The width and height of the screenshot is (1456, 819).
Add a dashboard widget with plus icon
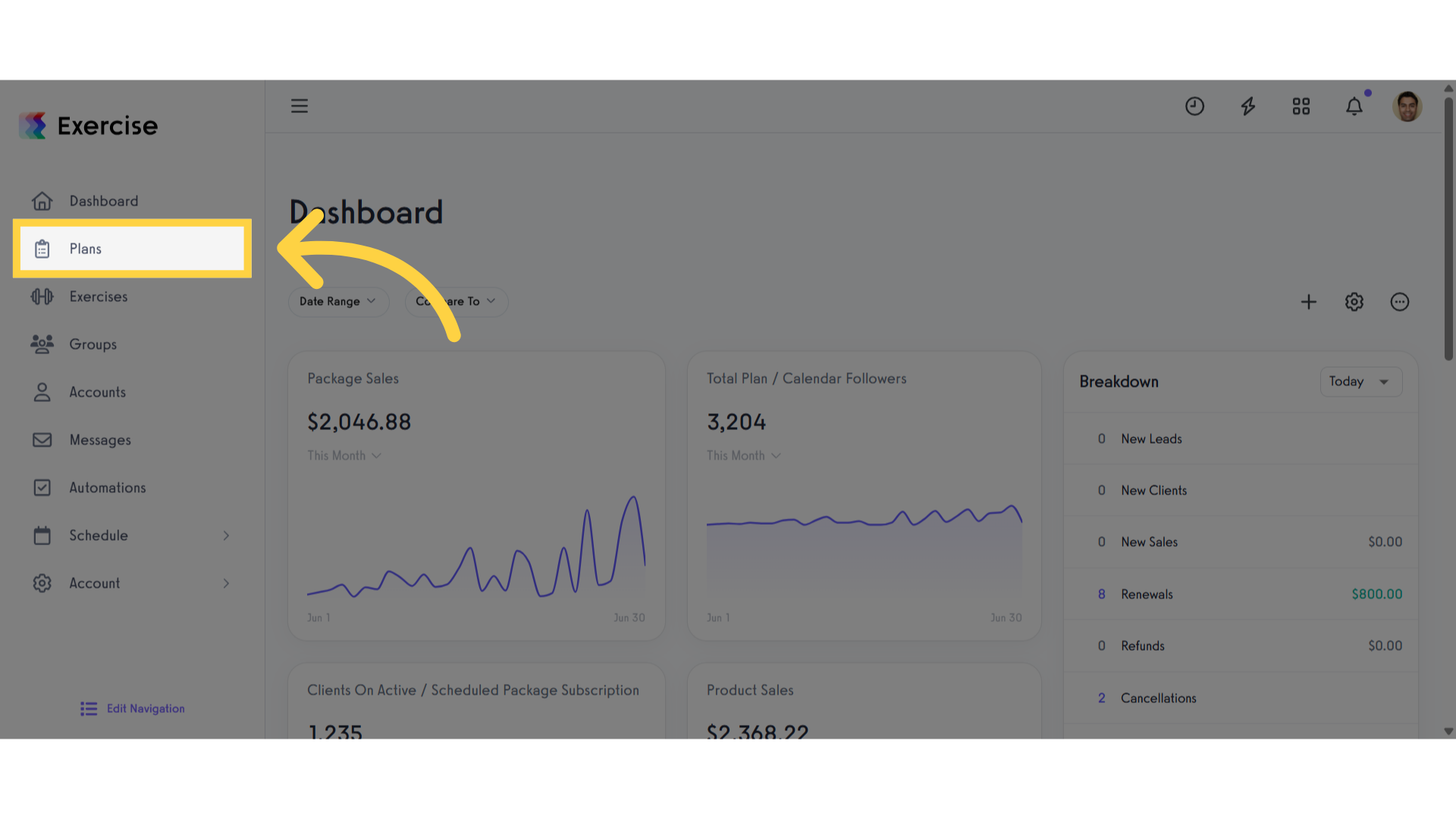[x=1309, y=302]
